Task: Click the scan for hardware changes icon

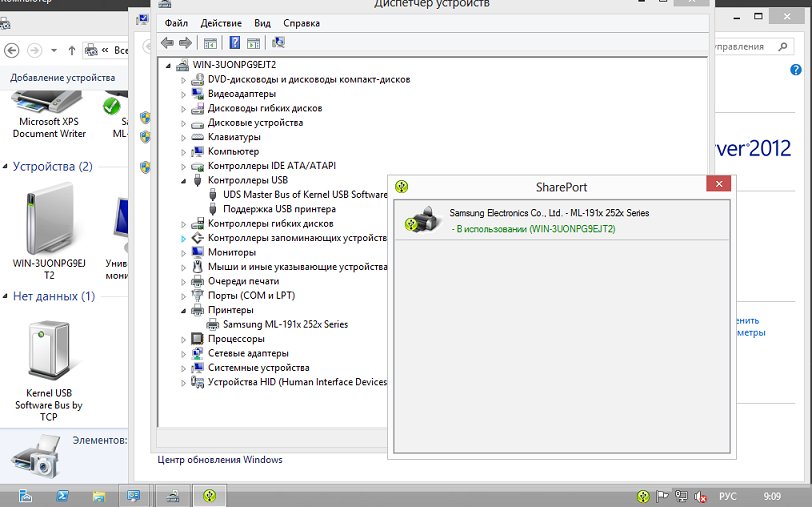Action: click(278, 42)
